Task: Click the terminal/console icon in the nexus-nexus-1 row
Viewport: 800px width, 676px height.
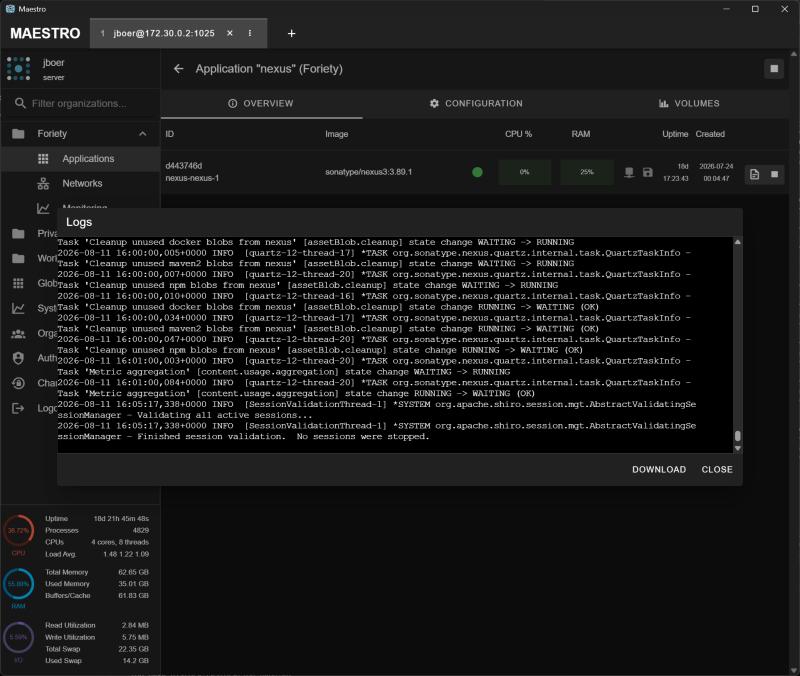Action: pyautogui.click(x=629, y=172)
